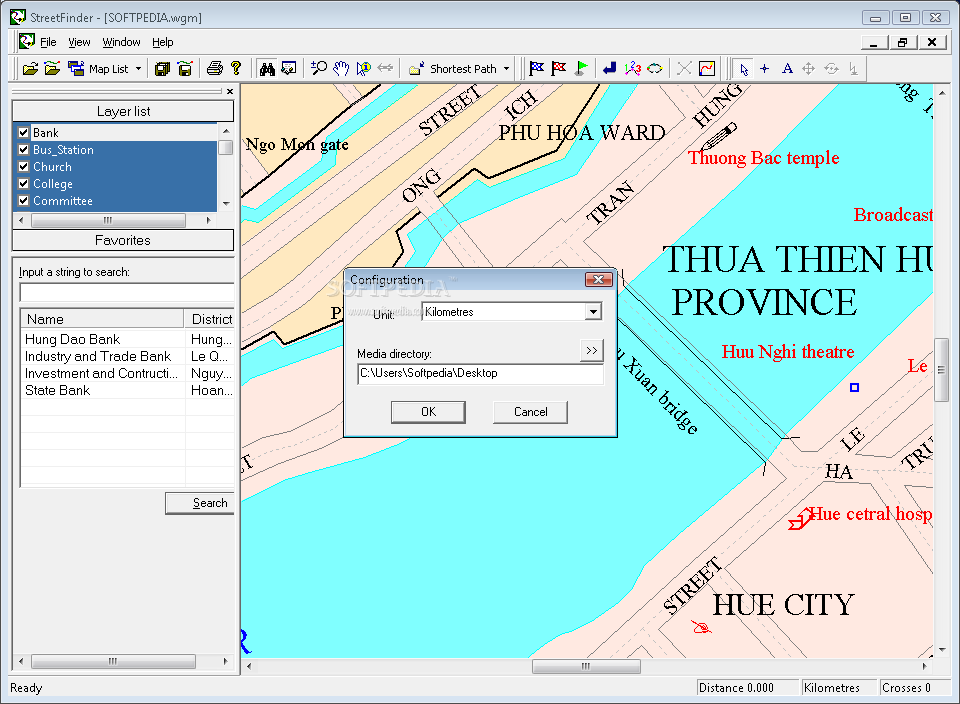Click the save map floppy icon

pyautogui.click(x=185, y=69)
